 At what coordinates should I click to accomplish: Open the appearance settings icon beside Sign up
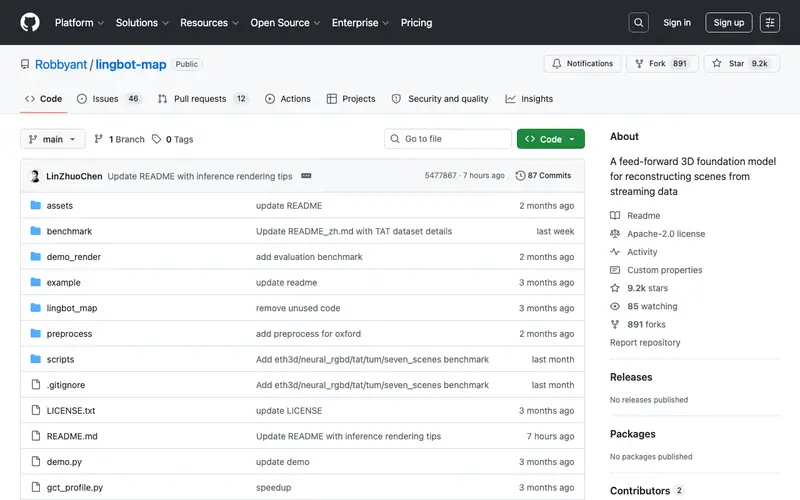(x=769, y=22)
